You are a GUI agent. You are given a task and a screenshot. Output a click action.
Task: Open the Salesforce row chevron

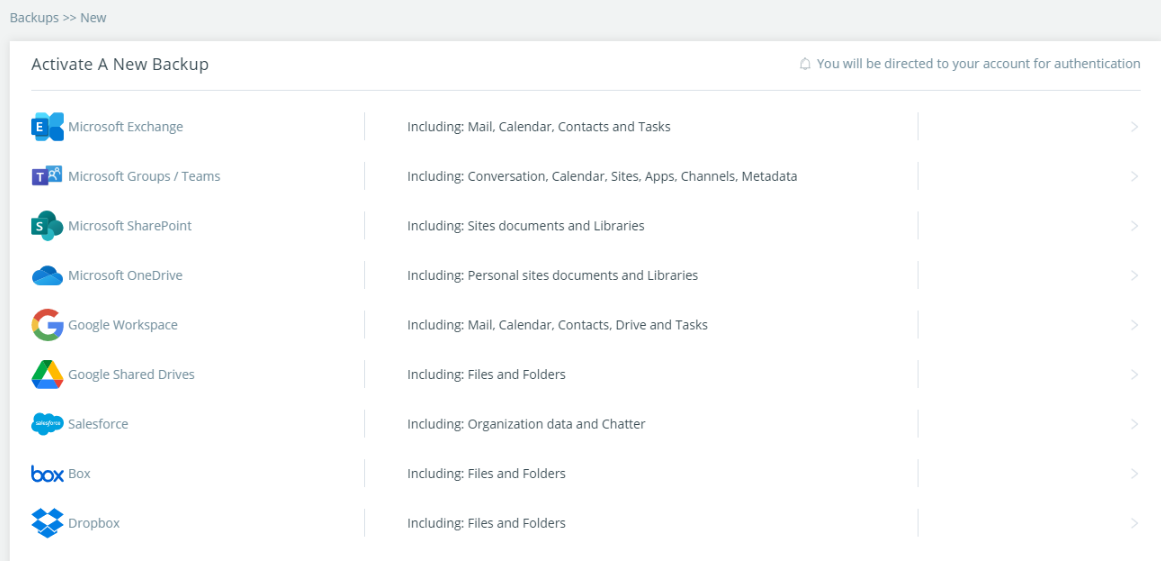[x=1135, y=424]
